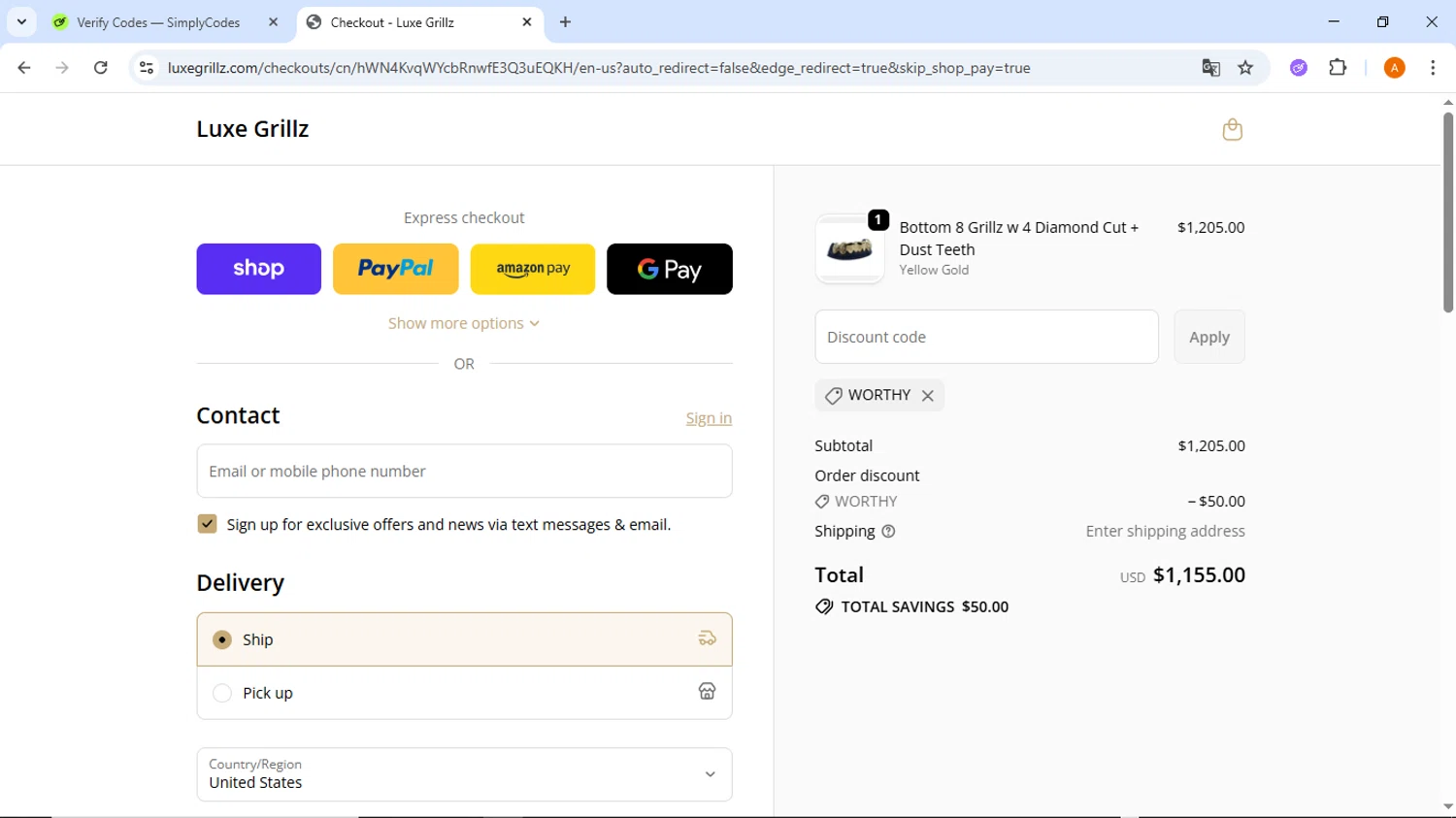Go forward in browser history
The height and width of the screenshot is (818, 1456).
(x=62, y=68)
